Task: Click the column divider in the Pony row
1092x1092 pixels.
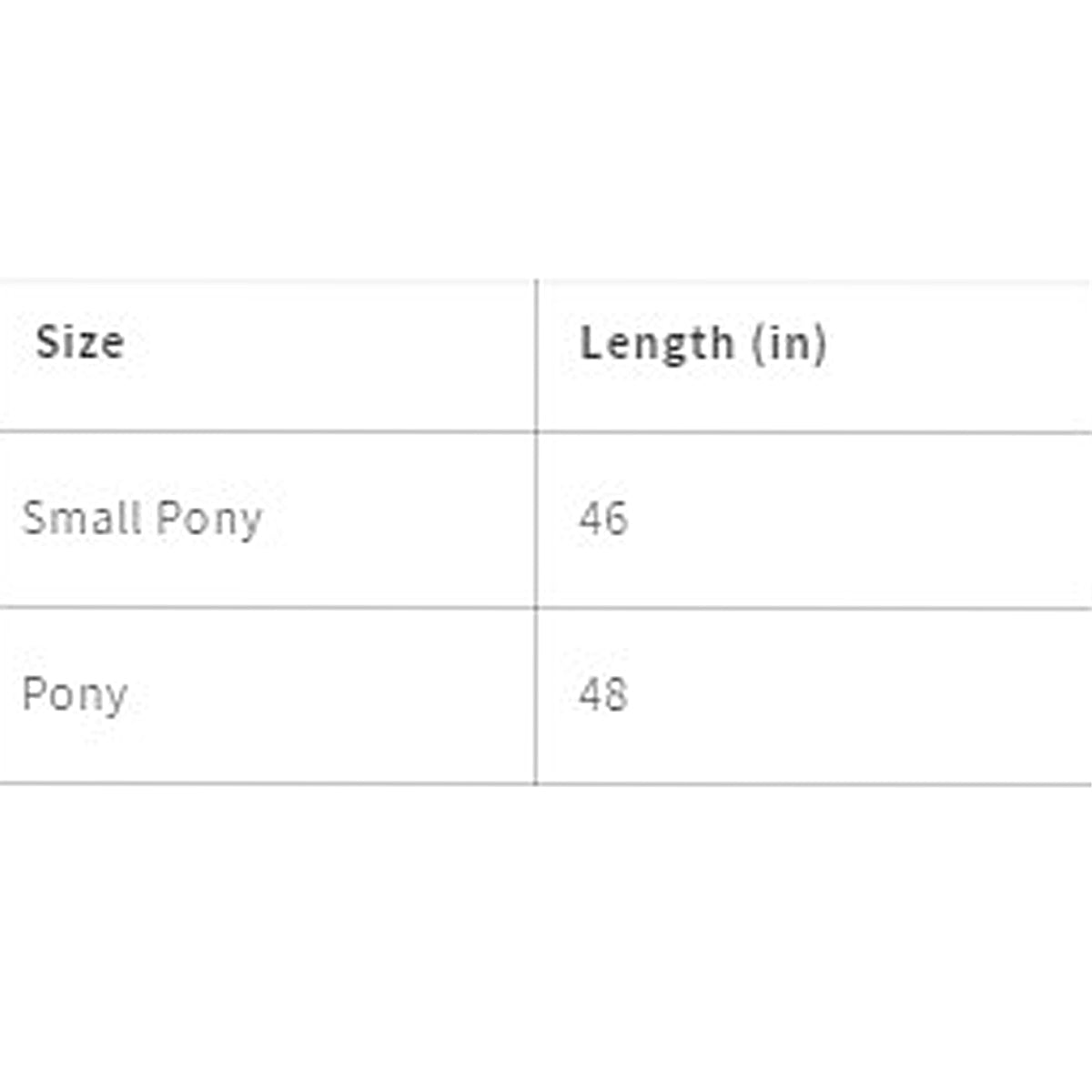Action: click(x=536, y=695)
